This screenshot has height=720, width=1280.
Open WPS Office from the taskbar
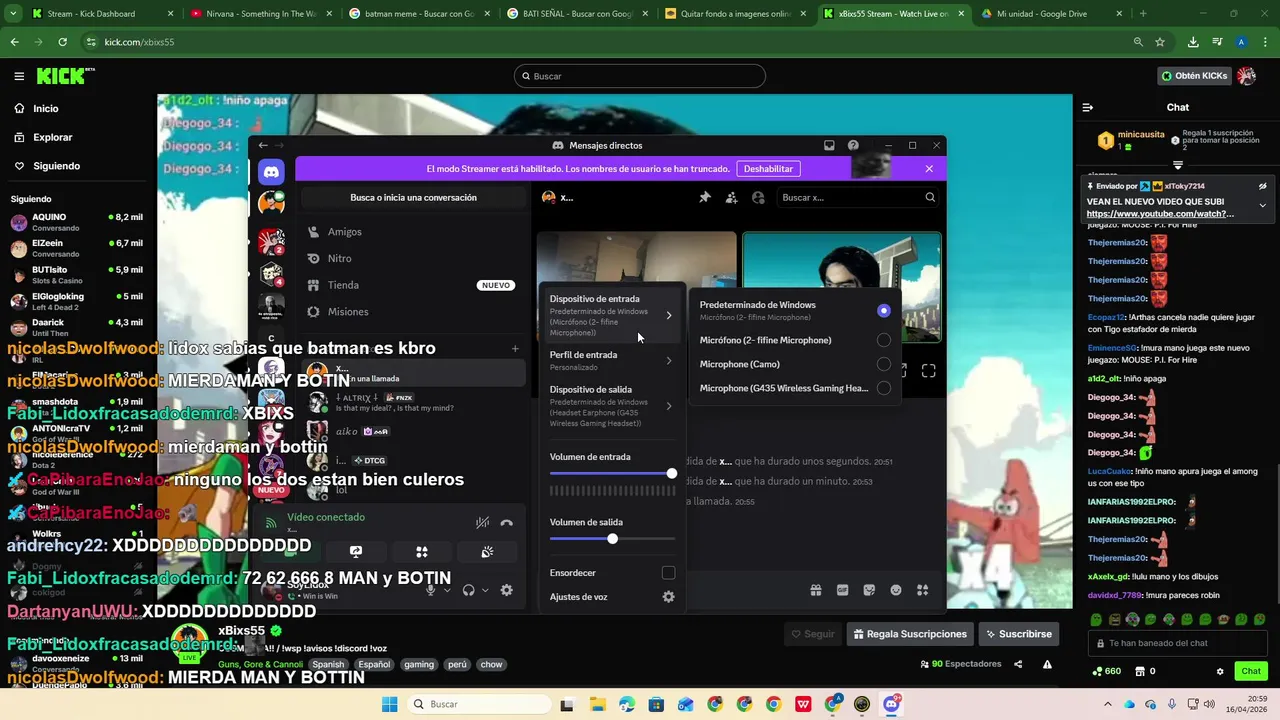point(803,704)
